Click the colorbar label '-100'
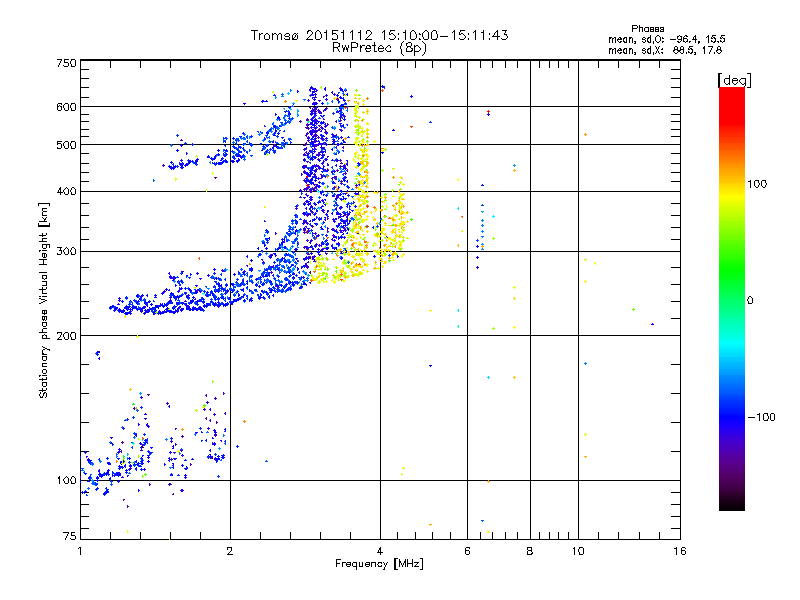Image resolution: width=800 pixels, height=600 pixels. (761, 417)
